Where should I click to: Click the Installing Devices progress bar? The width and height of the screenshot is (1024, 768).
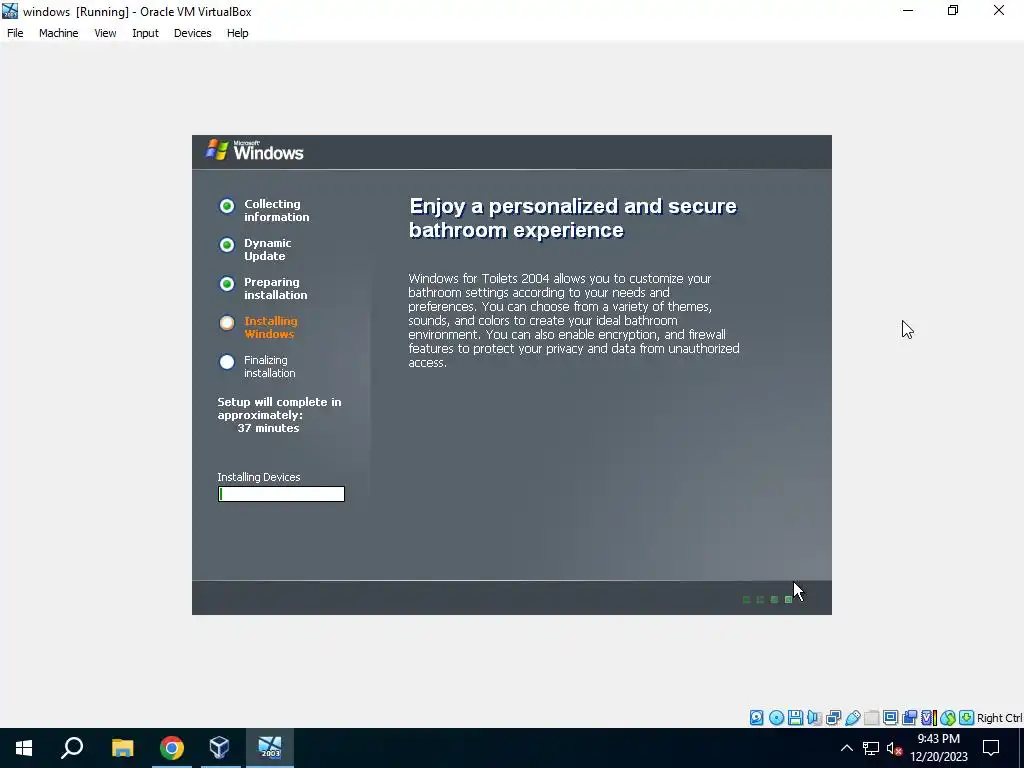pos(281,494)
